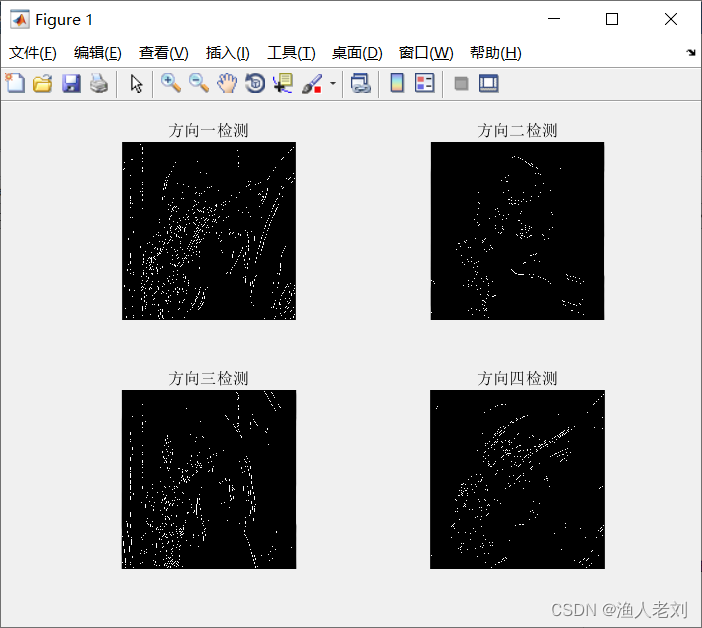702x628 pixels.
Task: Click the 方向二检测 edge image
Action: point(517,231)
